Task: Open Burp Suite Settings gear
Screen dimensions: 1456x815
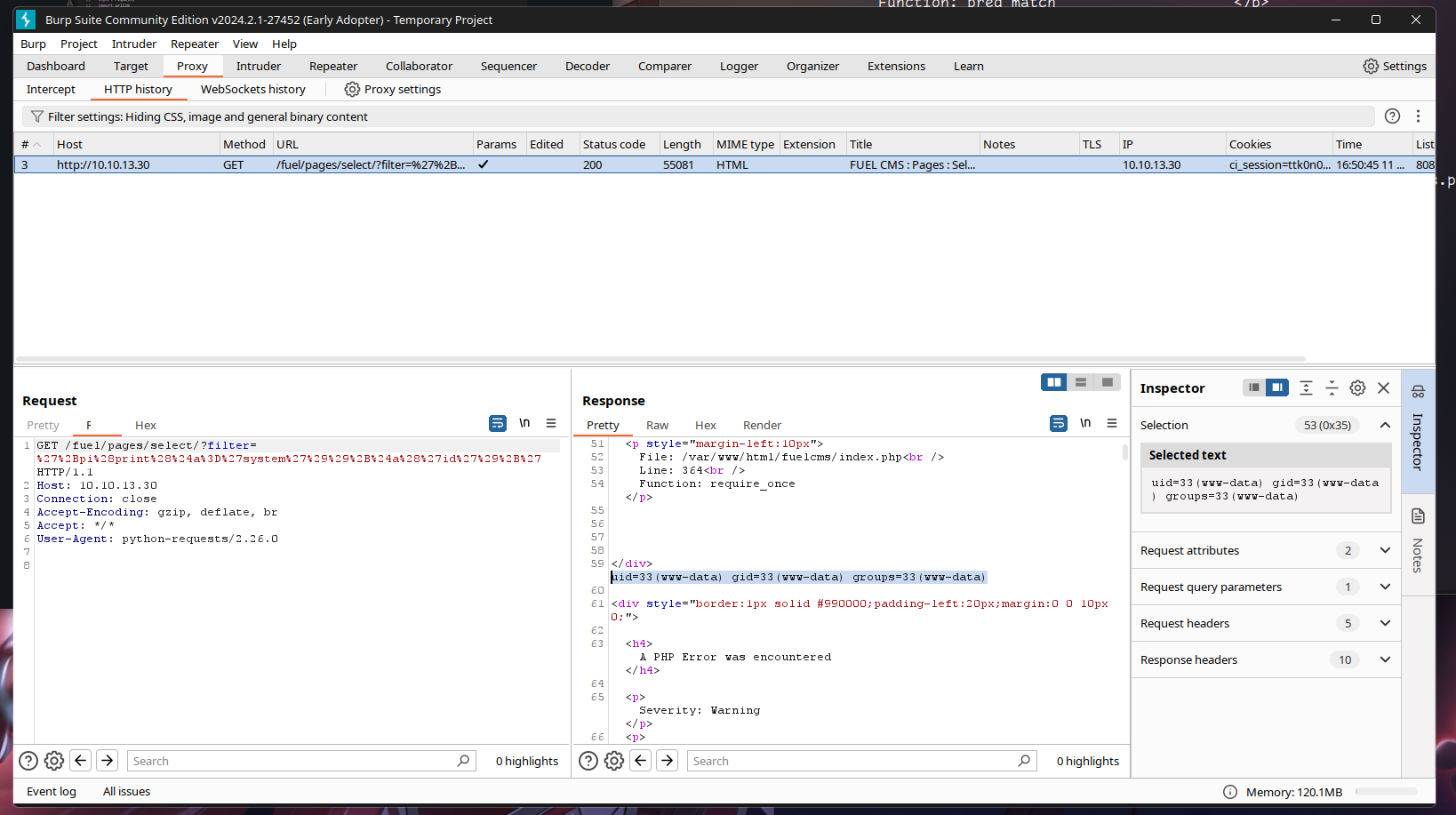Action: click(x=1371, y=66)
